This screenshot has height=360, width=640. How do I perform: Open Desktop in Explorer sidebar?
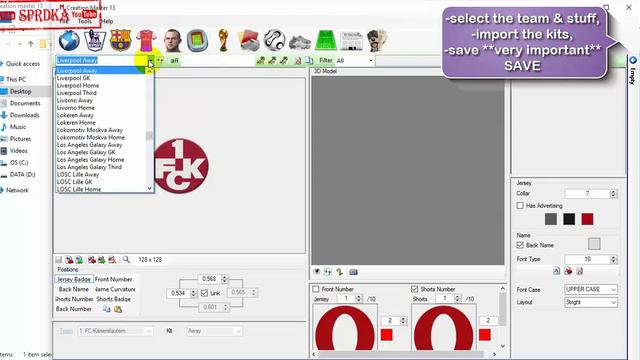[x=20, y=91]
